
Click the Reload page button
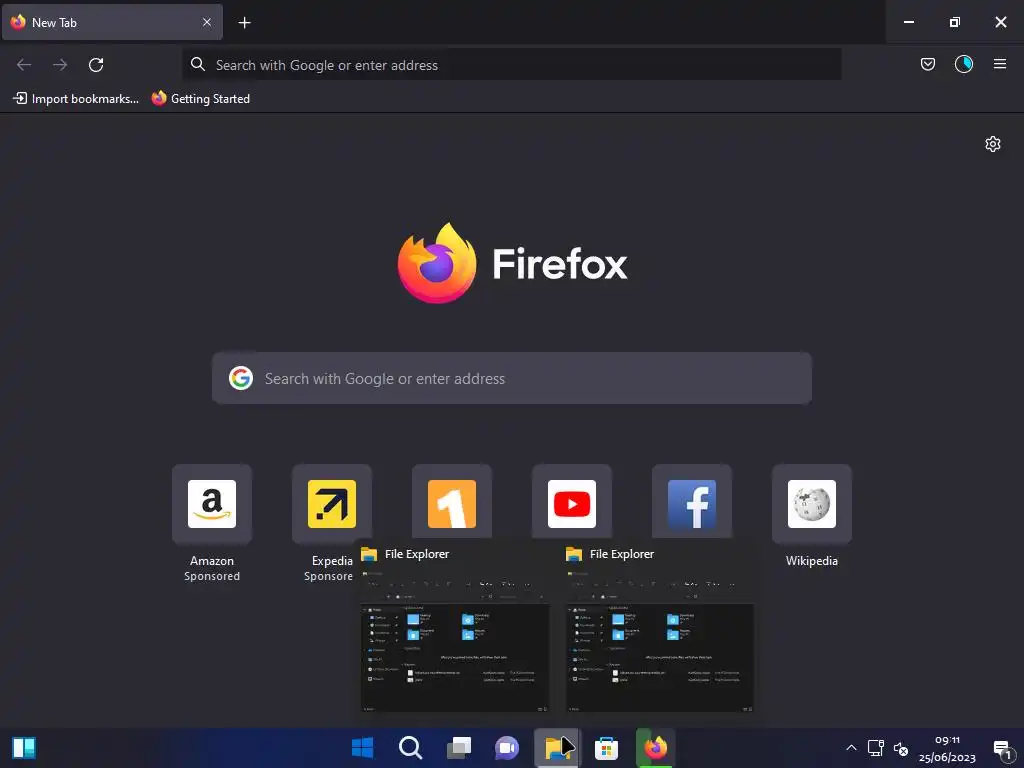96,65
